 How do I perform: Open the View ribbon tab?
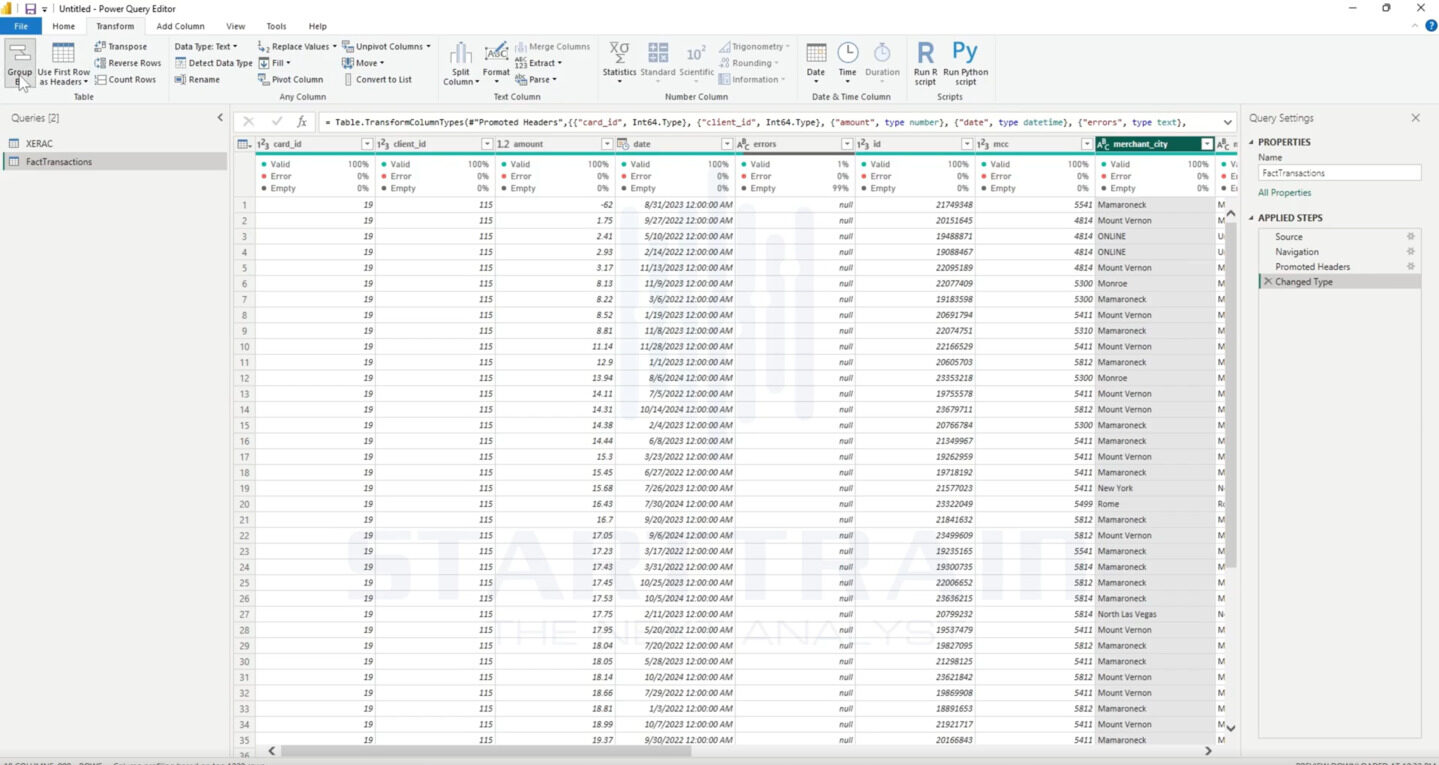point(236,26)
